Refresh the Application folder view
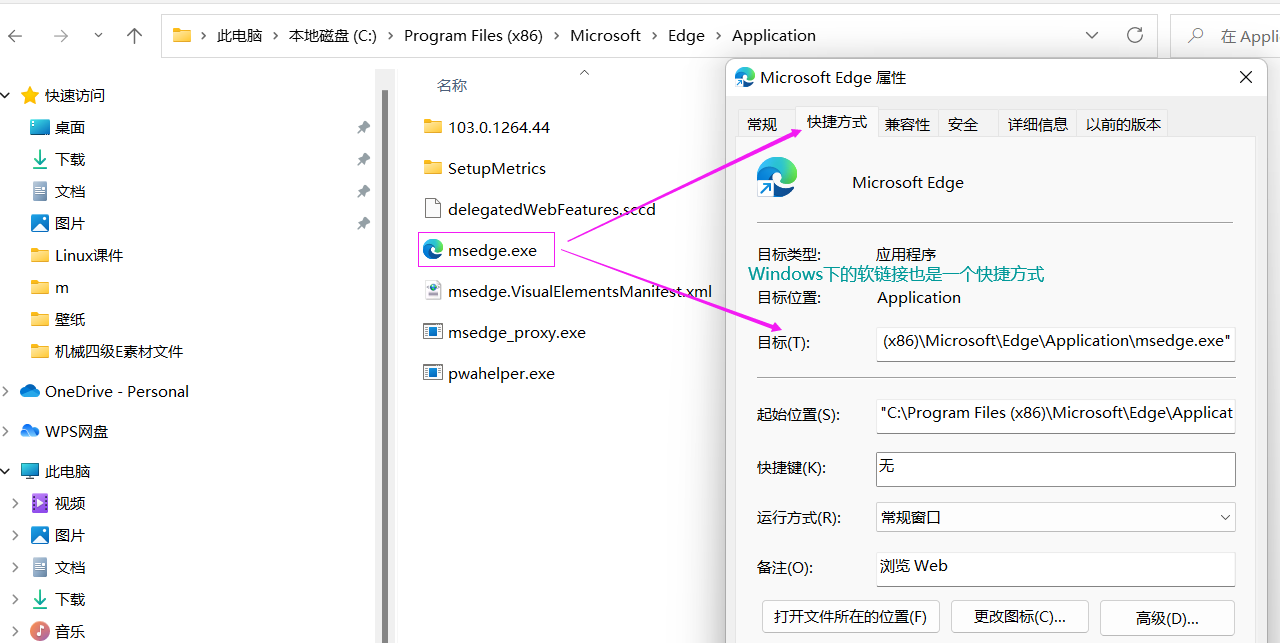This screenshot has height=643, width=1280. click(x=1135, y=35)
